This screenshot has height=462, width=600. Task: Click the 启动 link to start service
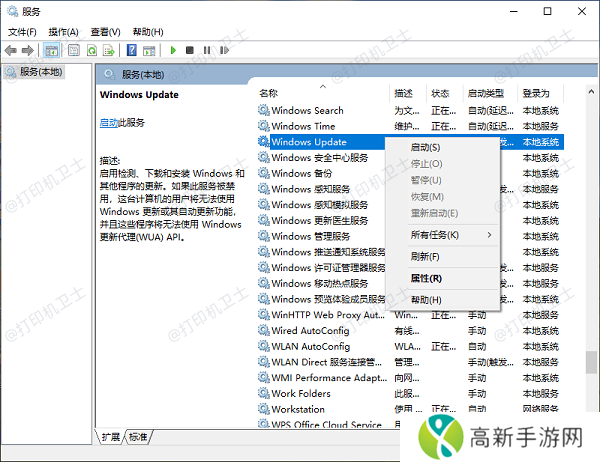[108, 122]
